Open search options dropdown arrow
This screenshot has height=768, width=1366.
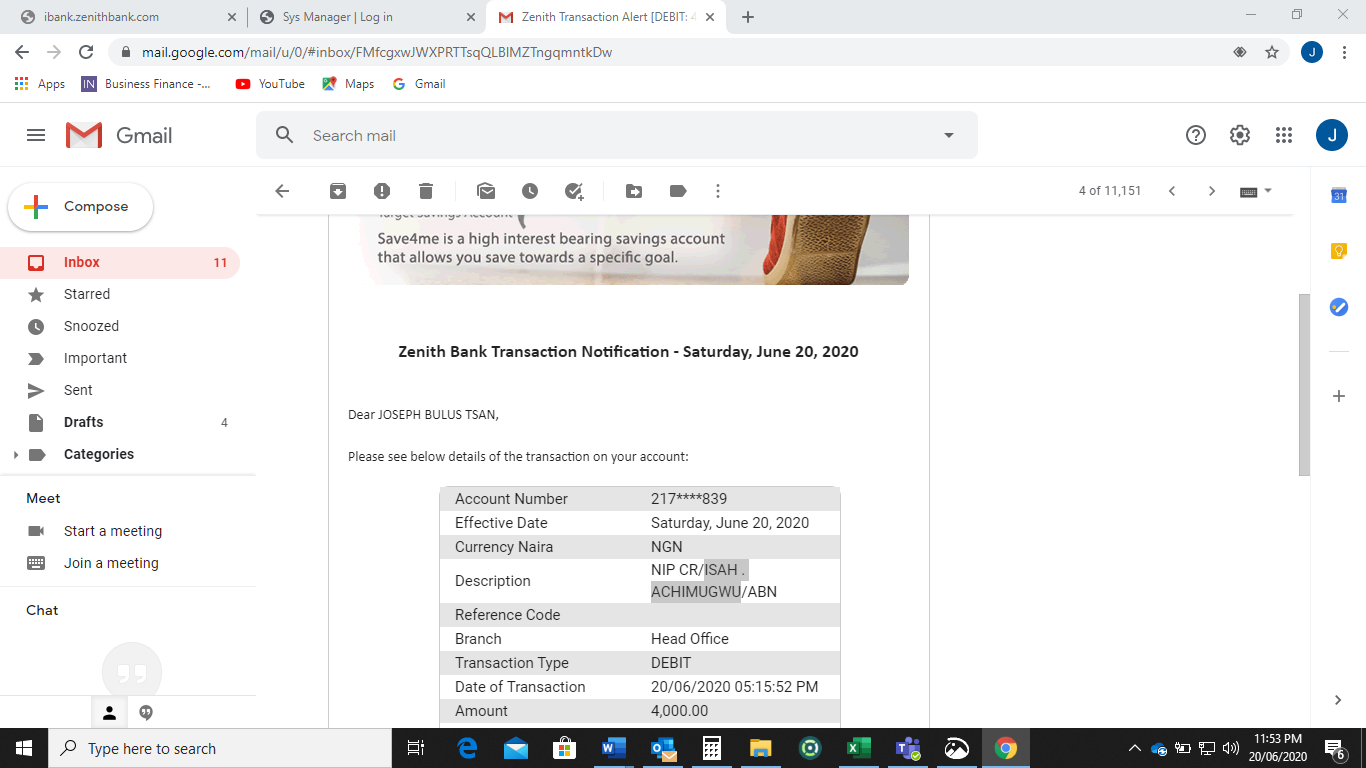(x=949, y=135)
